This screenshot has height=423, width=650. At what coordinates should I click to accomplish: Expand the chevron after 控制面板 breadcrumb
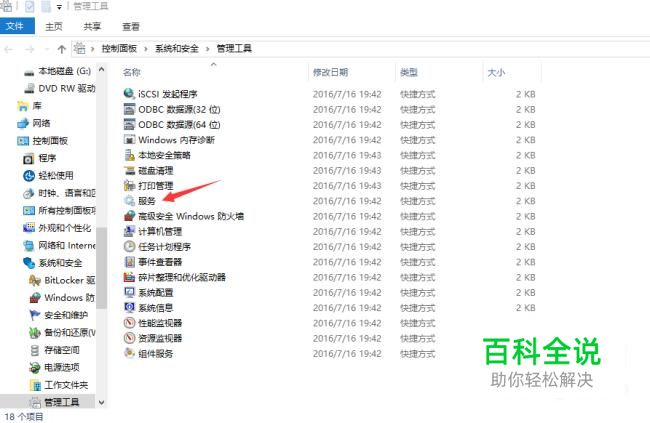click(146, 49)
